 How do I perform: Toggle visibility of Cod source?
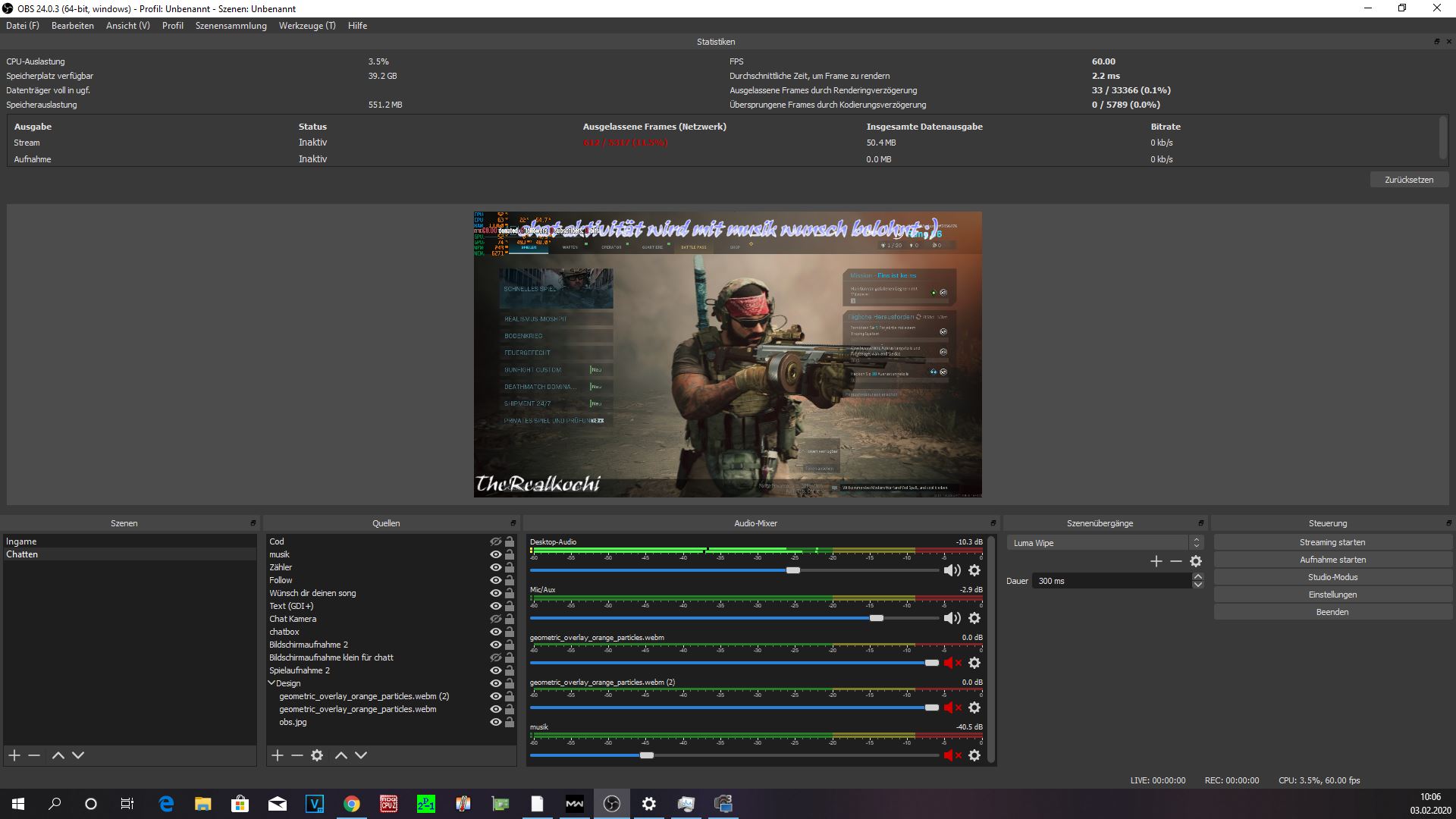click(495, 541)
